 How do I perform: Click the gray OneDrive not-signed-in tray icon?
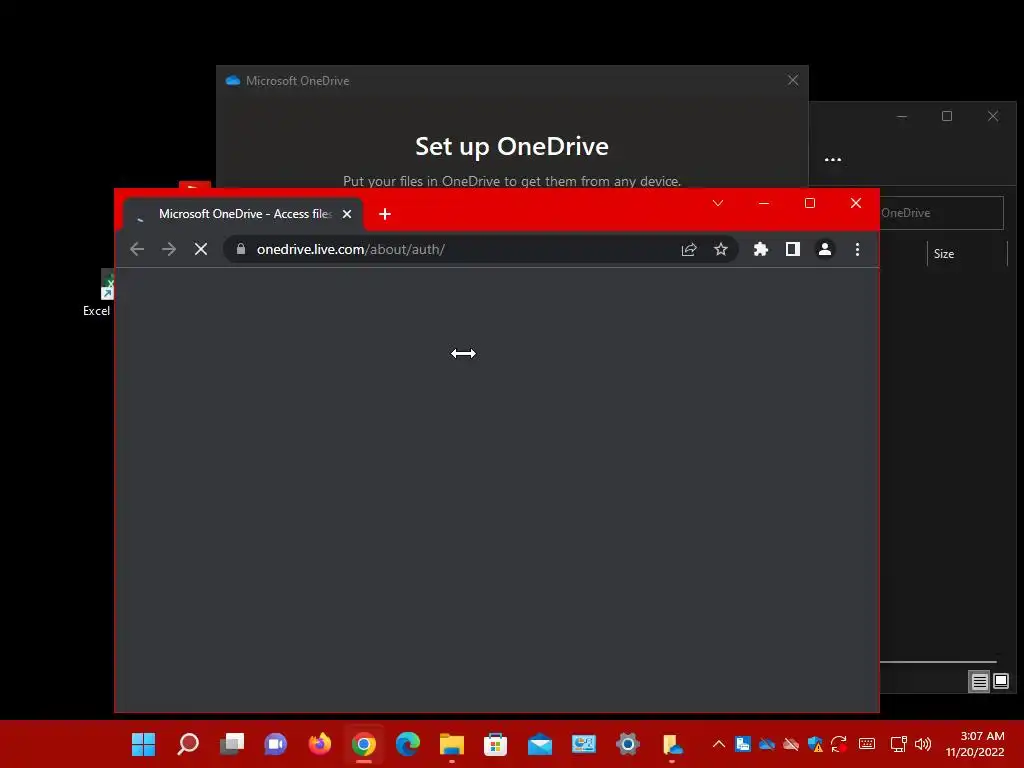pos(791,744)
